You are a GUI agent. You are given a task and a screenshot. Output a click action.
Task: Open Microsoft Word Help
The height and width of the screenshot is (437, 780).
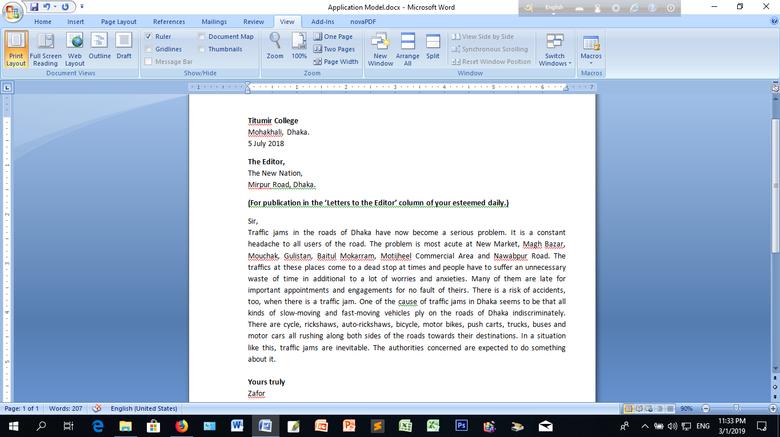[774, 21]
